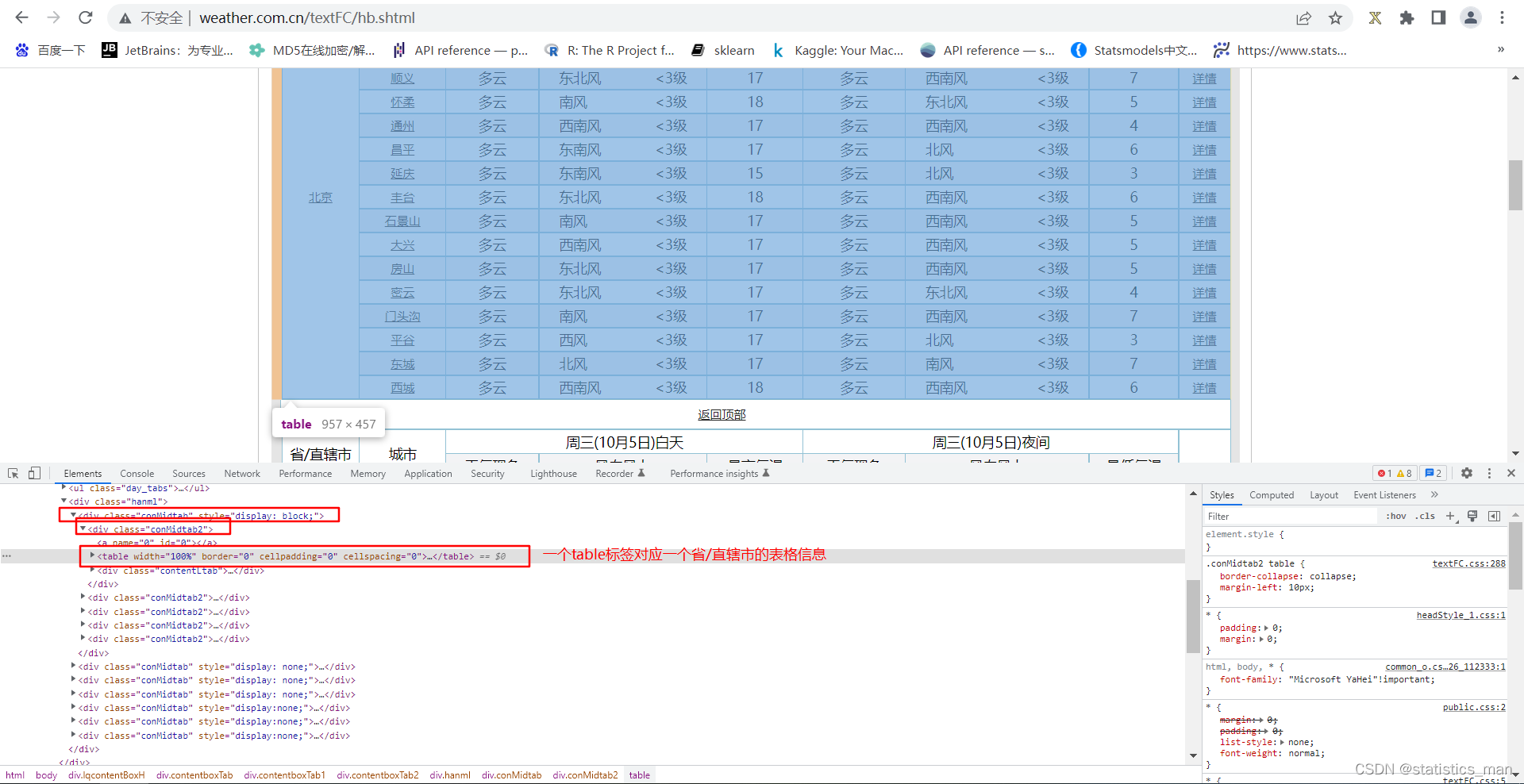Expand the list-style shorthand in styles
1524x784 pixels.
pos(1282,742)
